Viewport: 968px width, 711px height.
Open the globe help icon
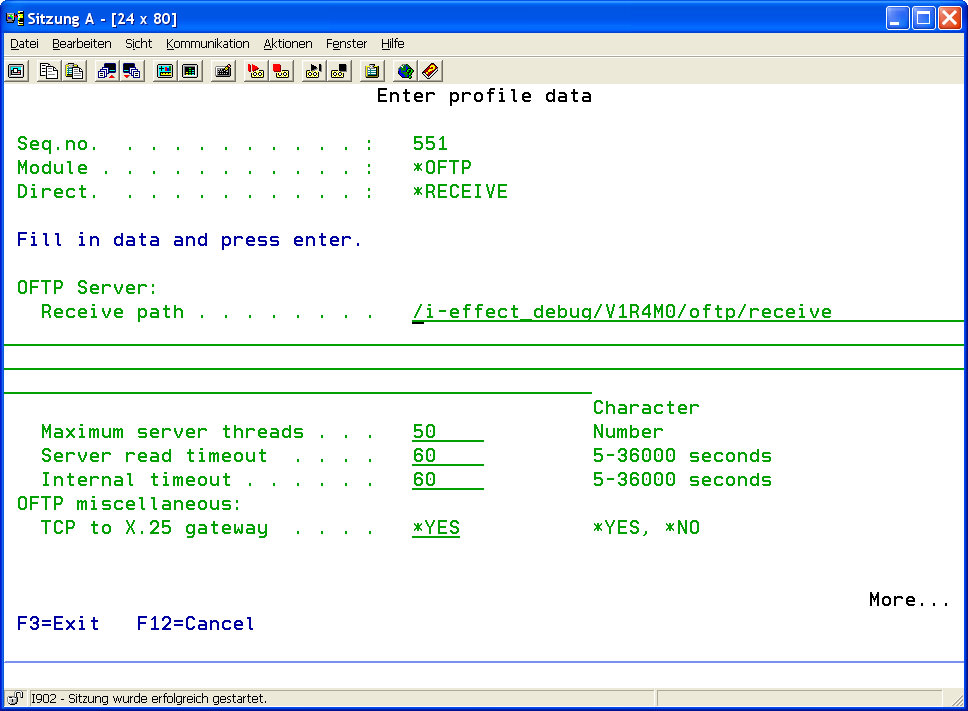pyautogui.click(x=405, y=71)
